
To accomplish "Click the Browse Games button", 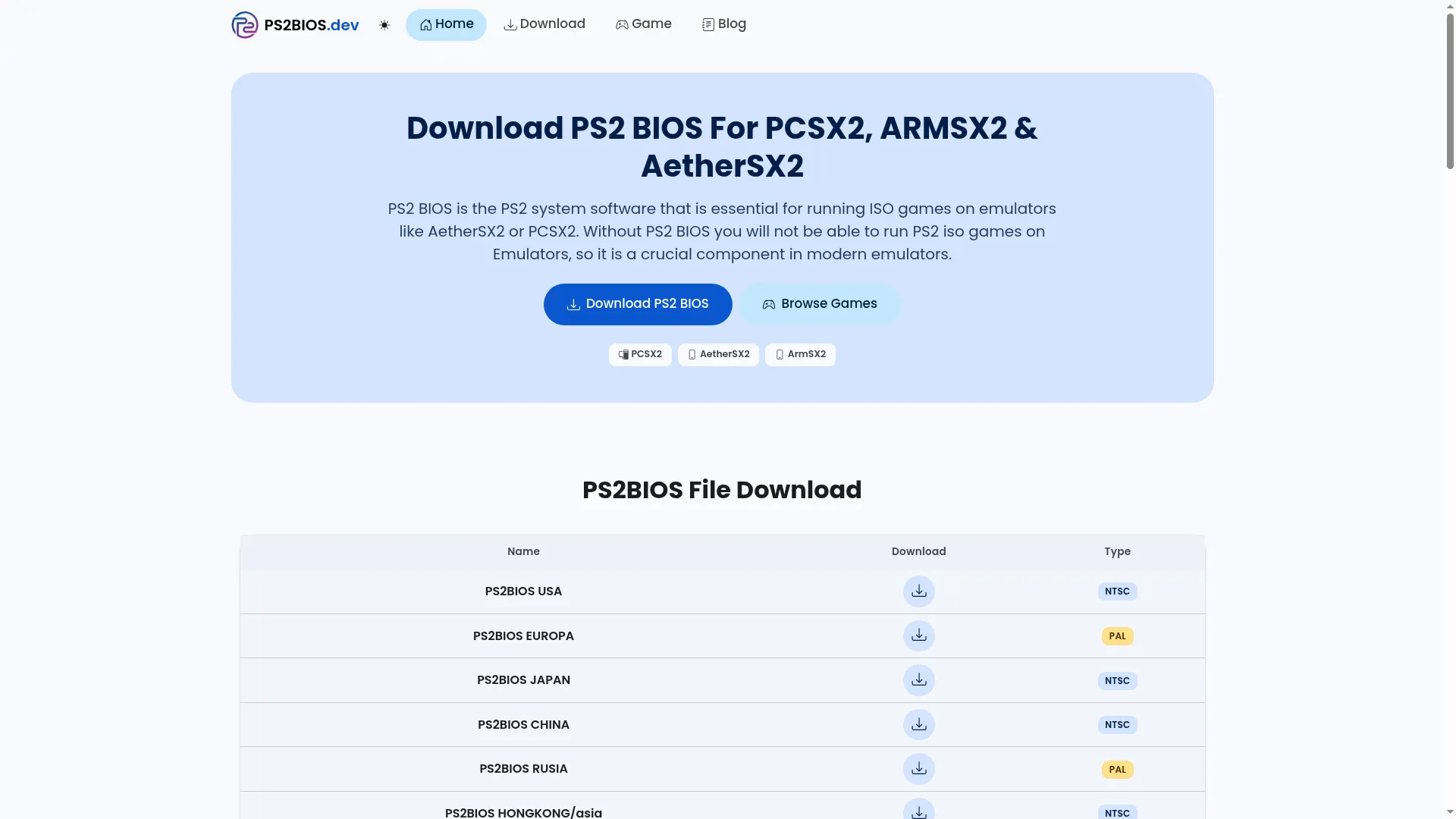I will coord(820,304).
